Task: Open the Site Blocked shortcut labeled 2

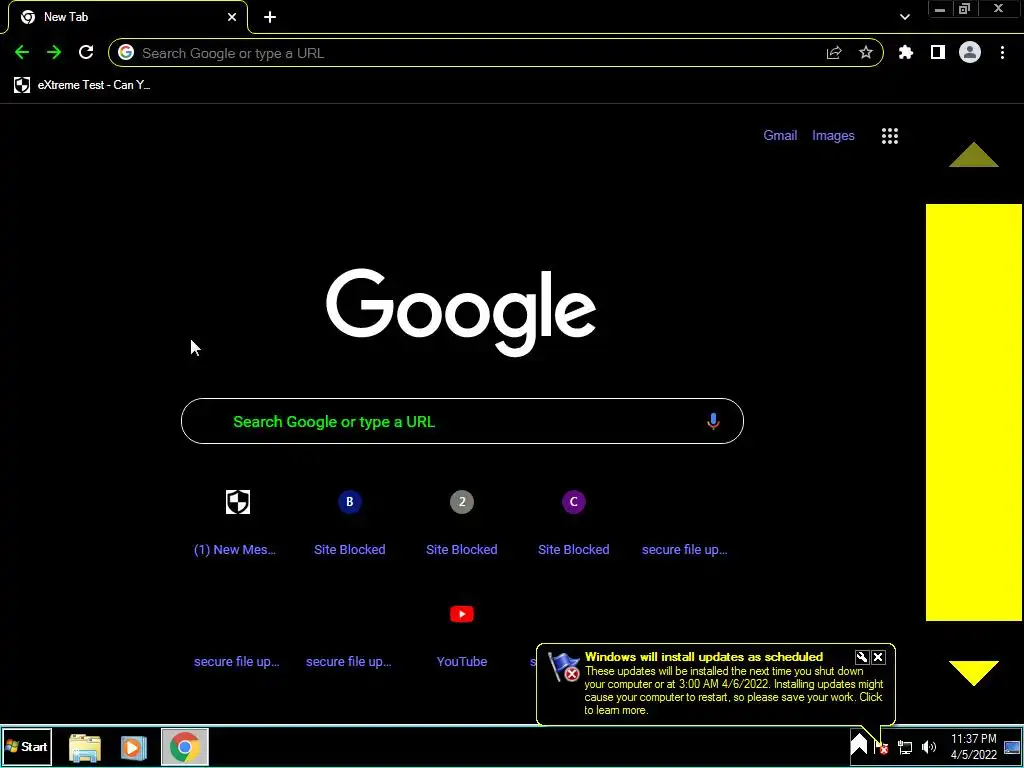Action: [462, 522]
